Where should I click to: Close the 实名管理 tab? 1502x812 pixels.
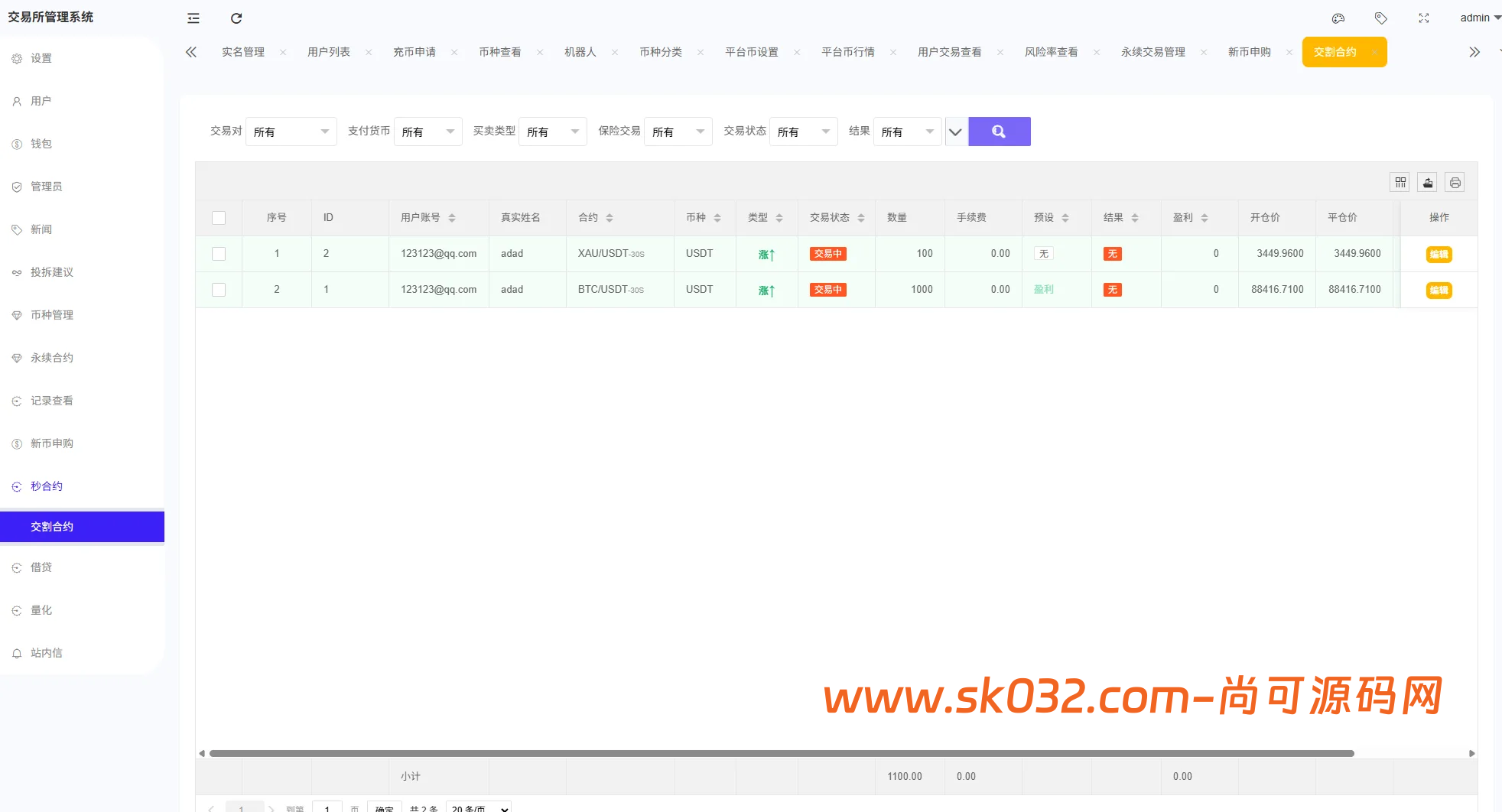(x=283, y=52)
